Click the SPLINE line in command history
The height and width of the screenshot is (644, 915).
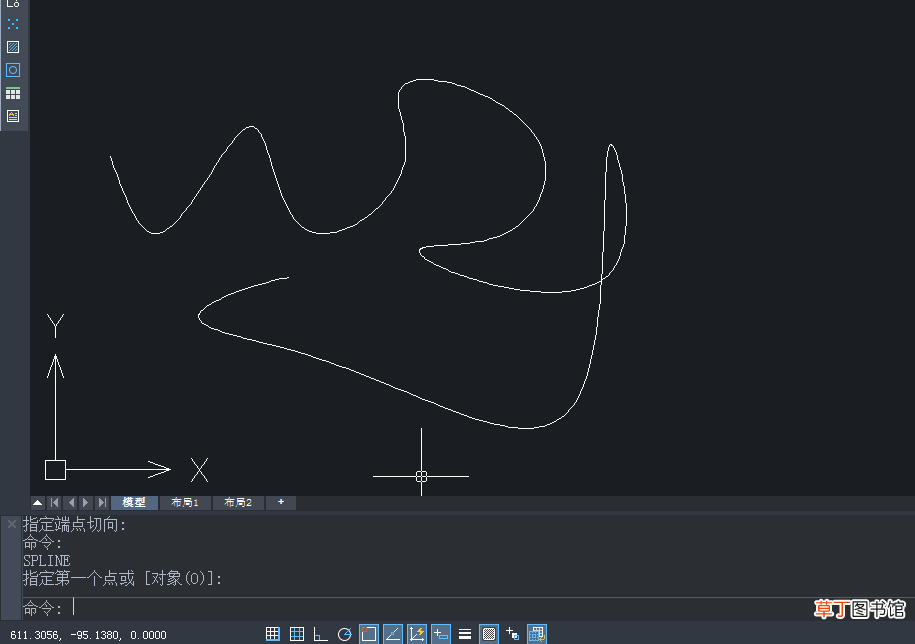coord(47,561)
